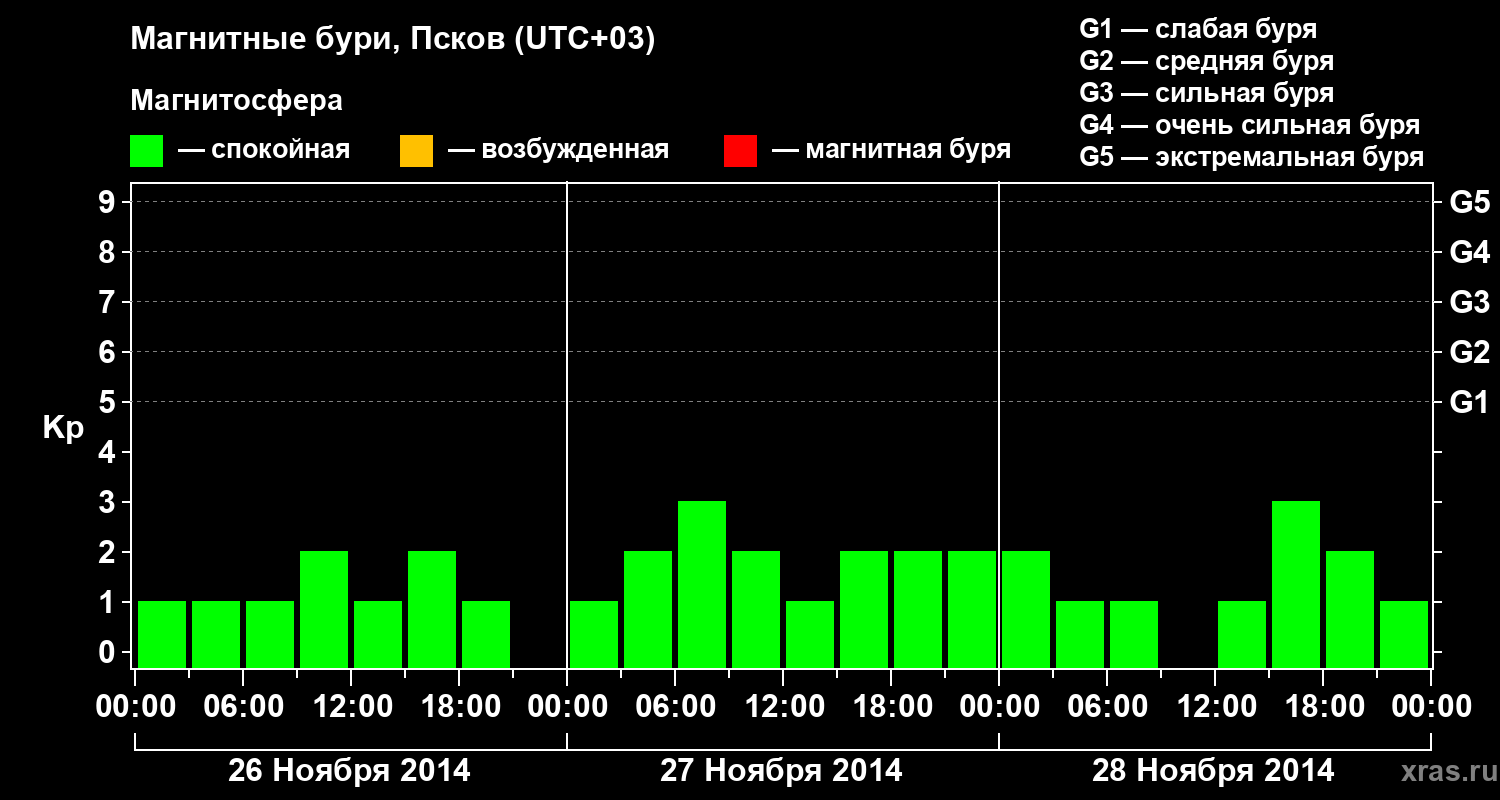Click the 12:00–15:00 Kp 1 bar on 28 November
Viewport: 1500px width, 800px height.
click(x=1242, y=634)
